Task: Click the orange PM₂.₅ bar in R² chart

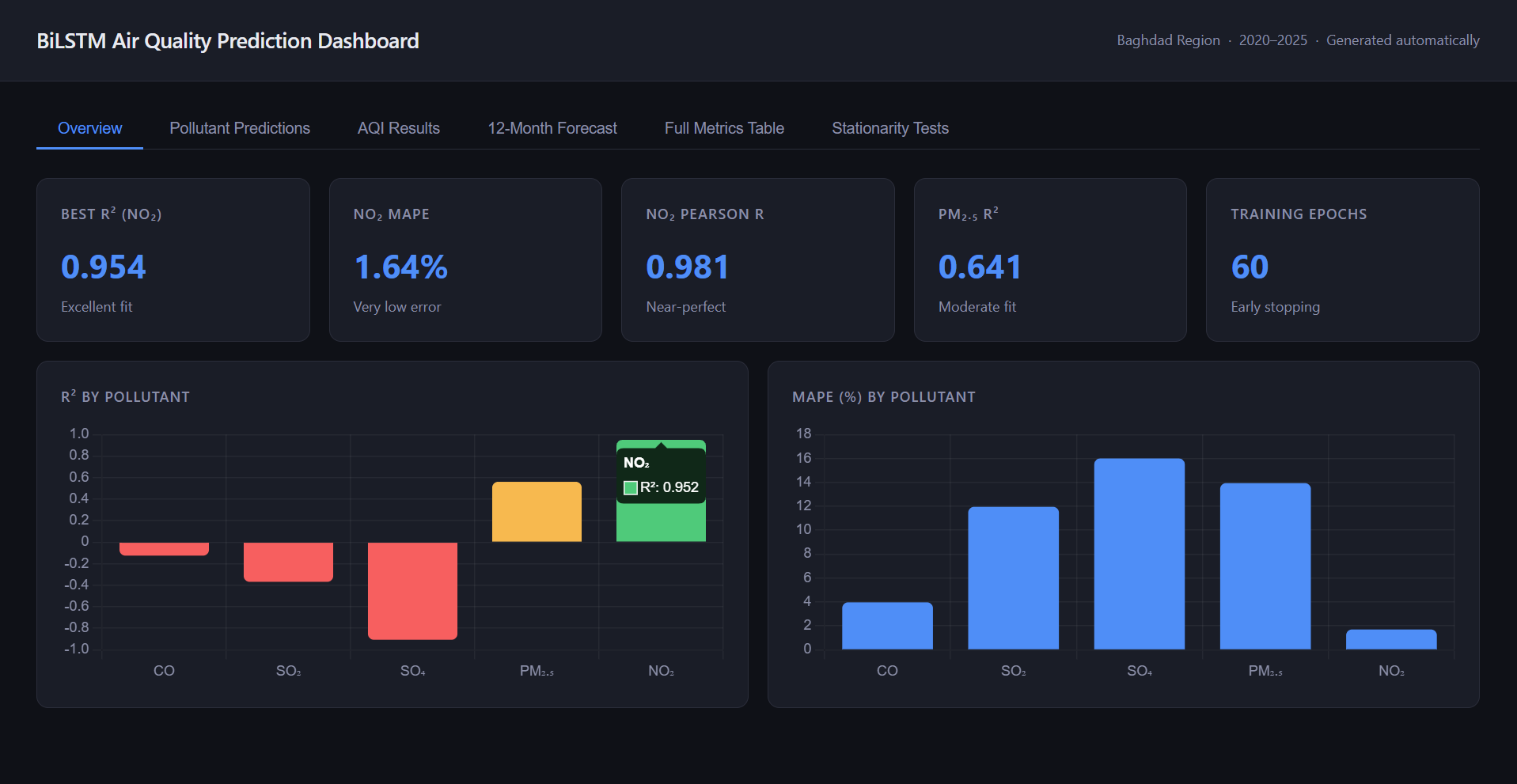Action: pyautogui.click(x=537, y=512)
